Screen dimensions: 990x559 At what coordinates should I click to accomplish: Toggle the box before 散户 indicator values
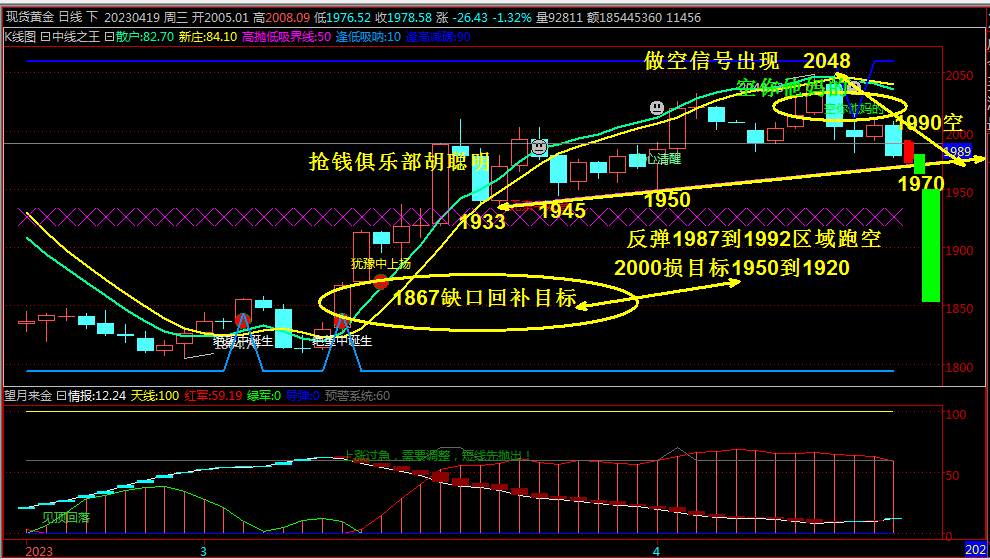pyautogui.click(x=109, y=36)
